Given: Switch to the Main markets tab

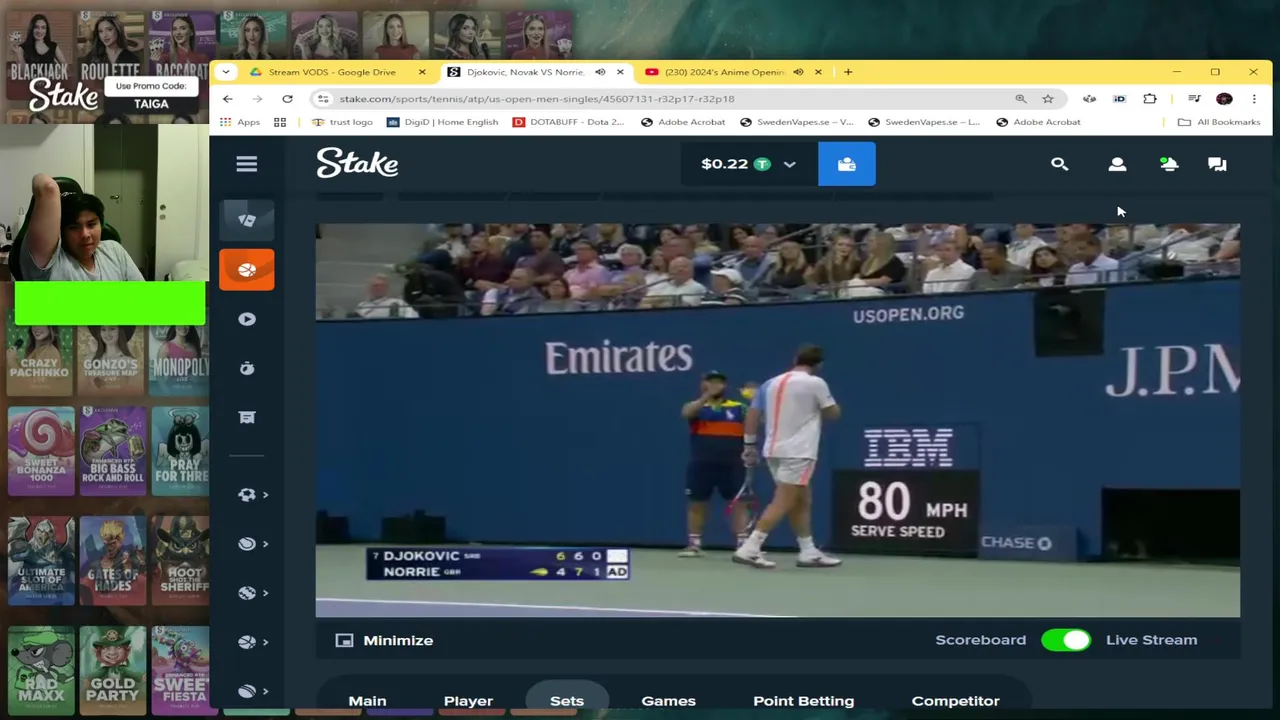Looking at the screenshot, I should point(367,700).
